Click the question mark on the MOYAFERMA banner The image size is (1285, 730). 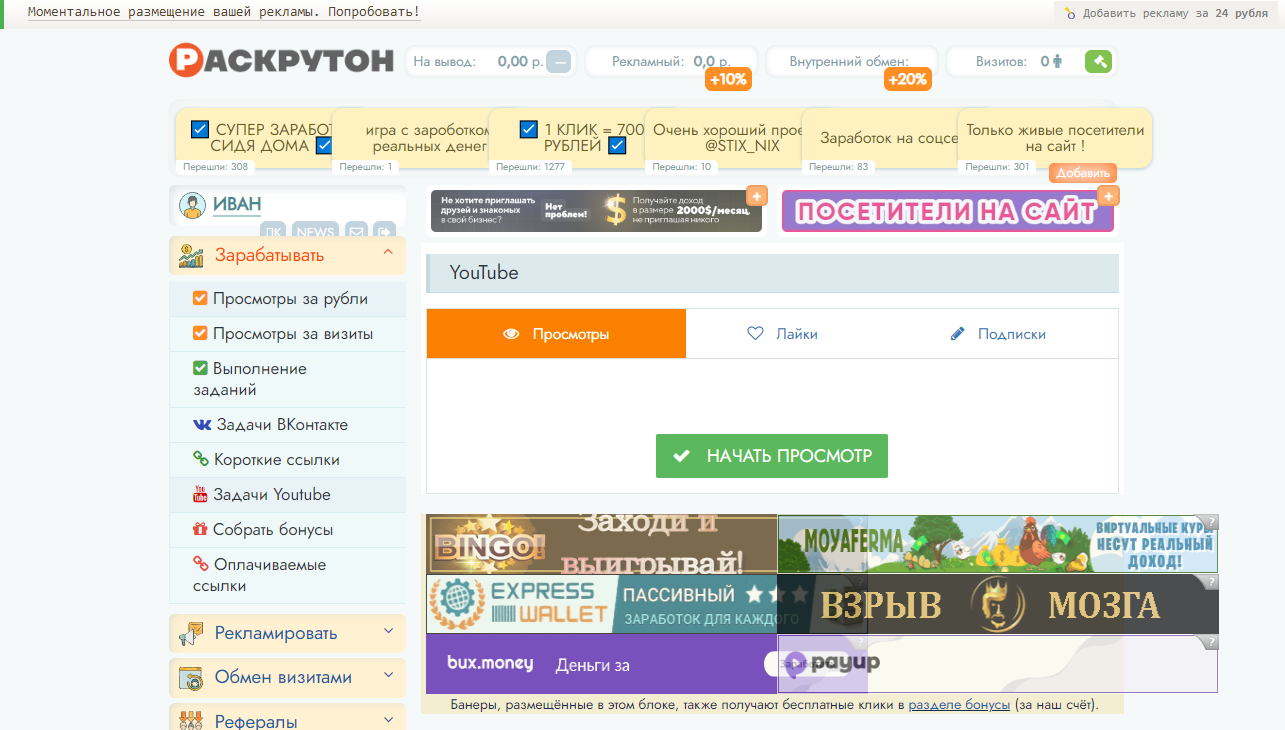click(1210, 522)
